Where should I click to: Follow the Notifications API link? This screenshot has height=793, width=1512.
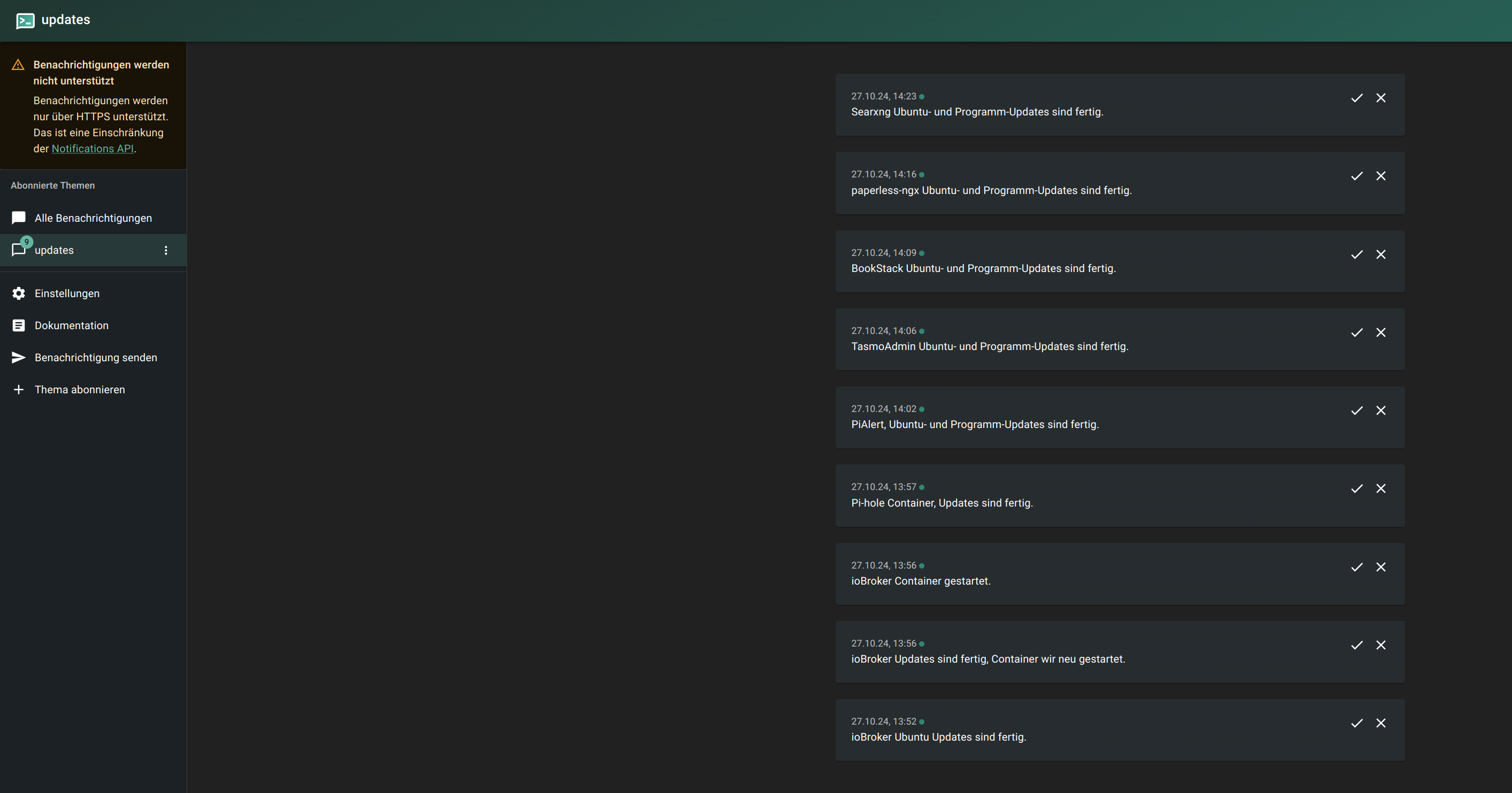92,149
